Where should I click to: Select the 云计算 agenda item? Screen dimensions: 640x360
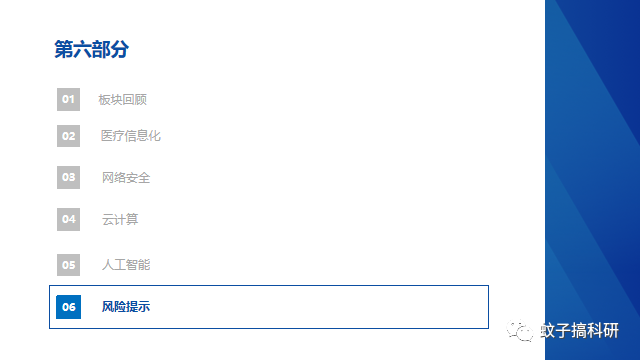[120, 220]
